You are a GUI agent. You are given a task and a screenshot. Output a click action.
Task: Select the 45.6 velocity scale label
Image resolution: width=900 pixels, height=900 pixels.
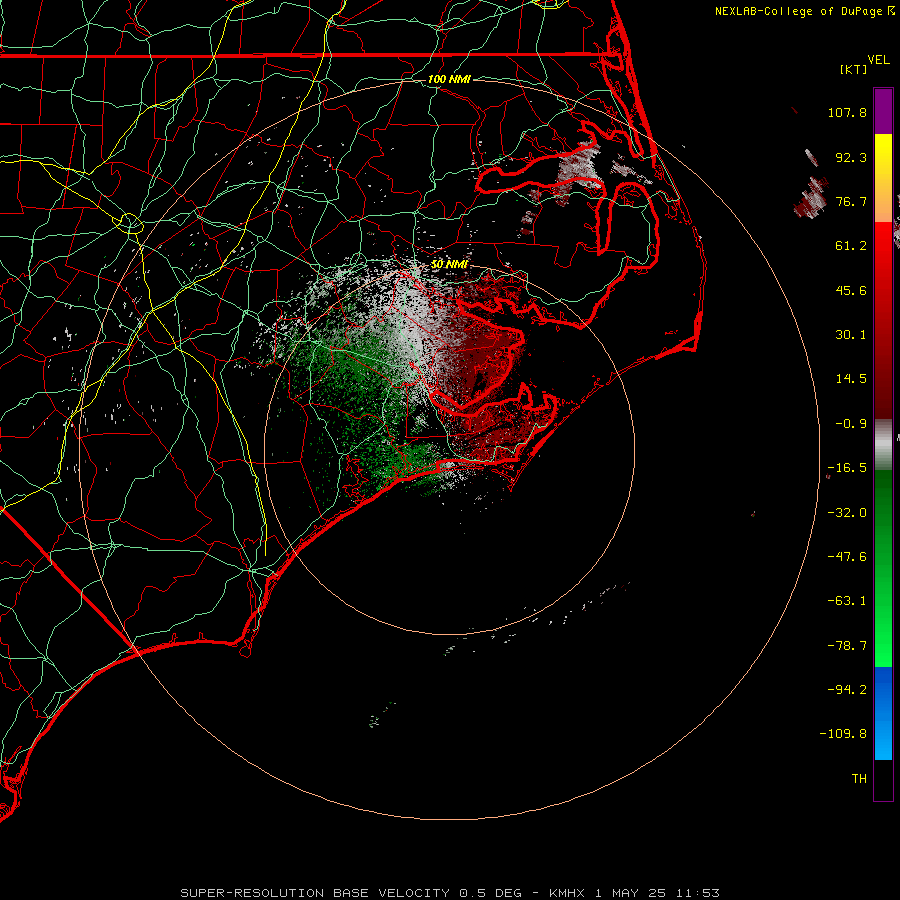click(x=851, y=290)
